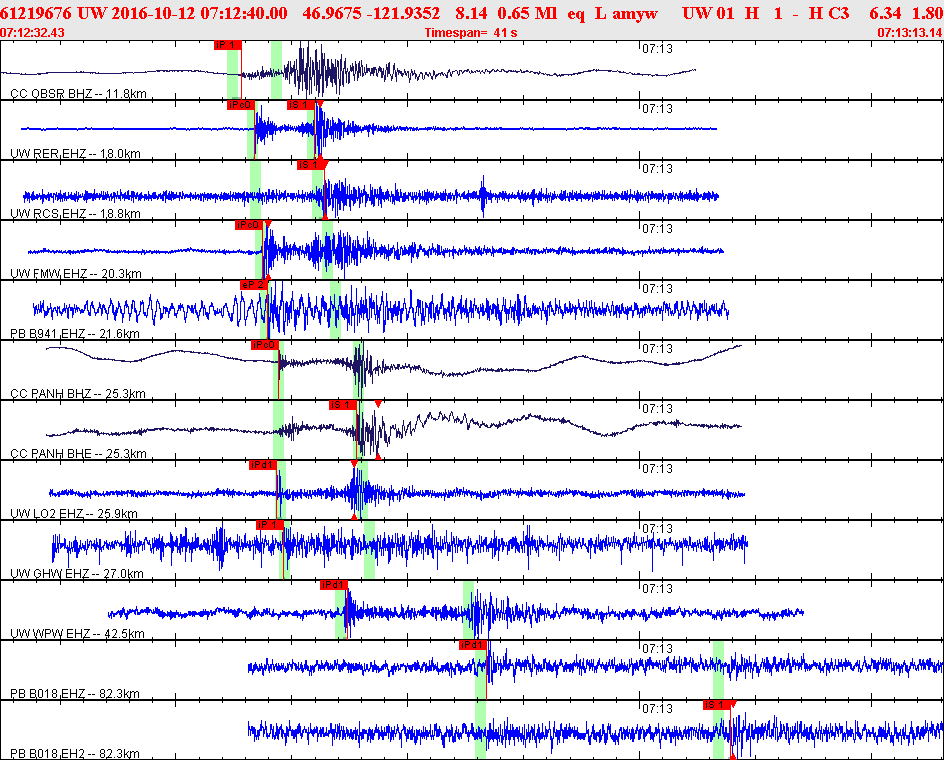Image resolution: width=944 pixels, height=760 pixels.
Task: Select the iS 1 pick flag on RER trace
Action: 301,105
